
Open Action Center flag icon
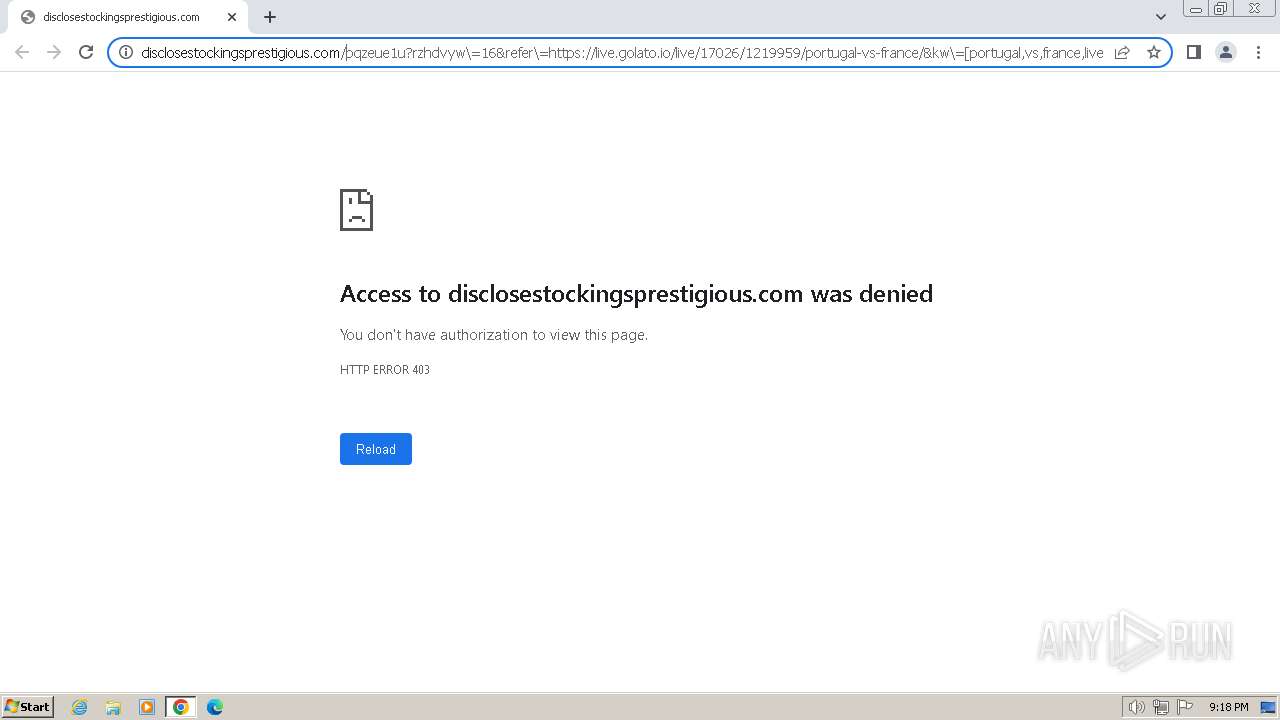click(1185, 707)
